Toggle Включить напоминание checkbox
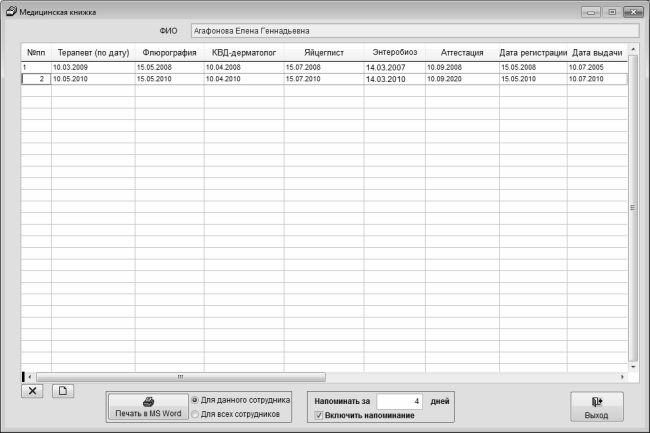 319,414
